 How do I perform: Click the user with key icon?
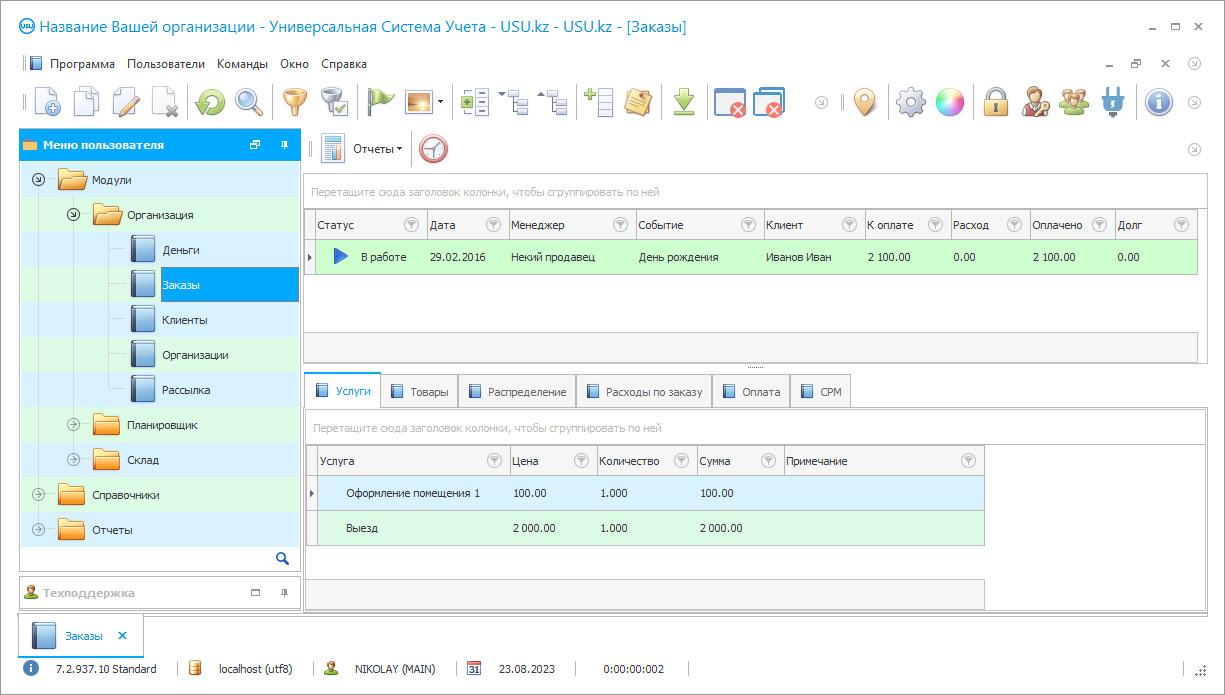pos(1035,102)
